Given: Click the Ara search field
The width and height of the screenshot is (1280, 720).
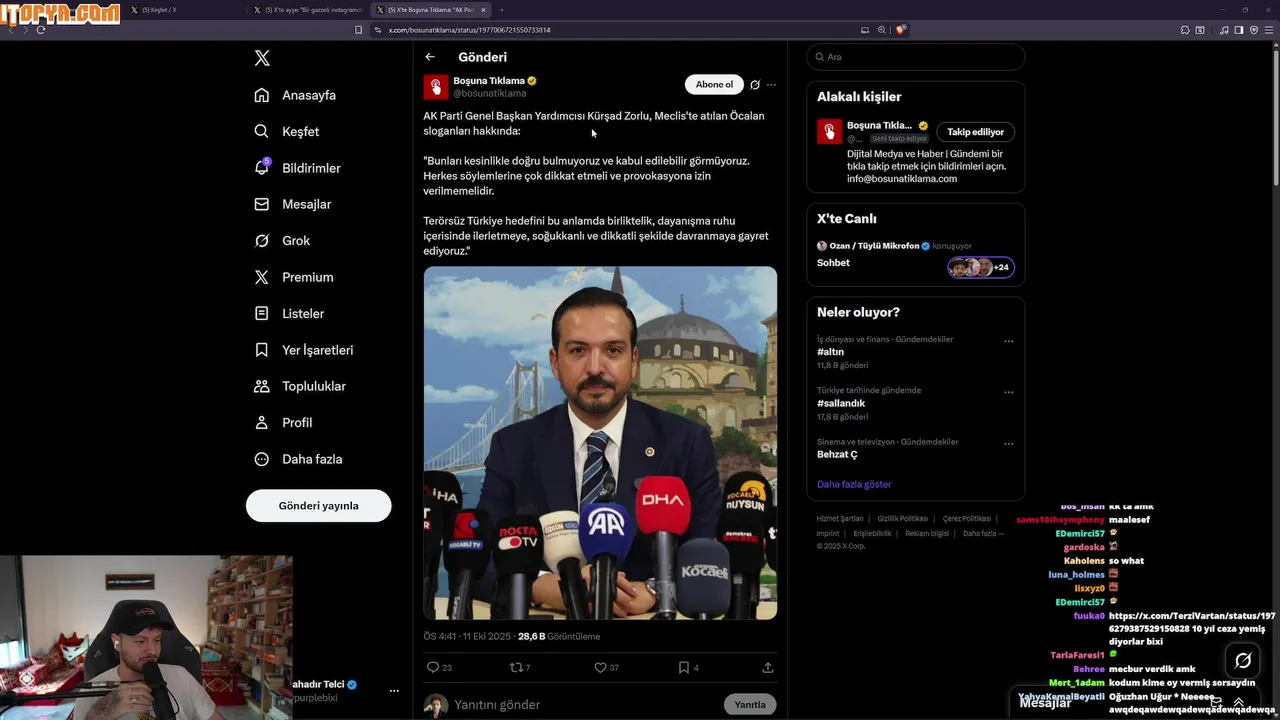Looking at the screenshot, I should 916,57.
